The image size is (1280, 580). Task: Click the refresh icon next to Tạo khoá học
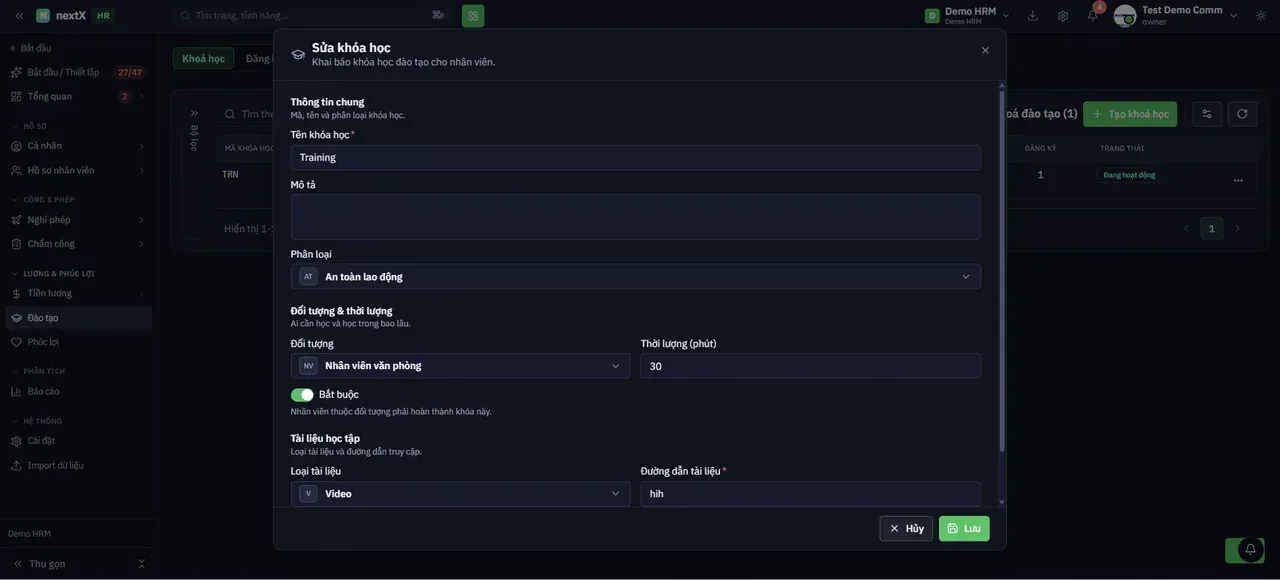click(x=1242, y=114)
